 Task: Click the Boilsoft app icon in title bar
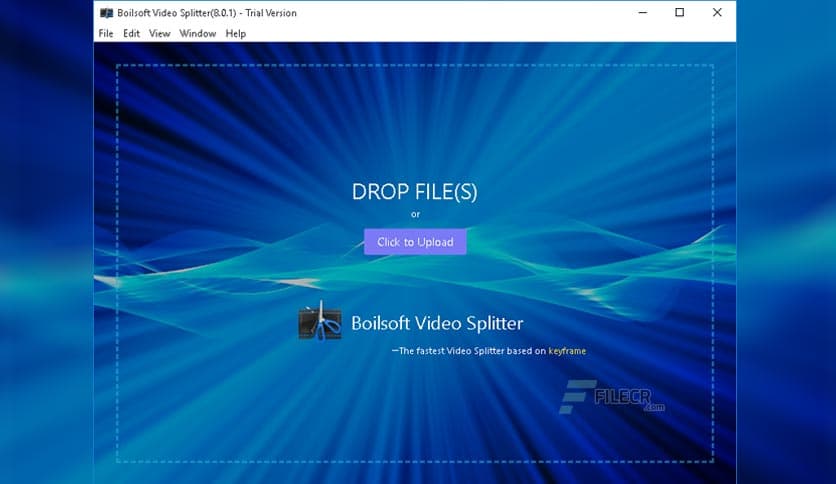(x=107, y=13)
